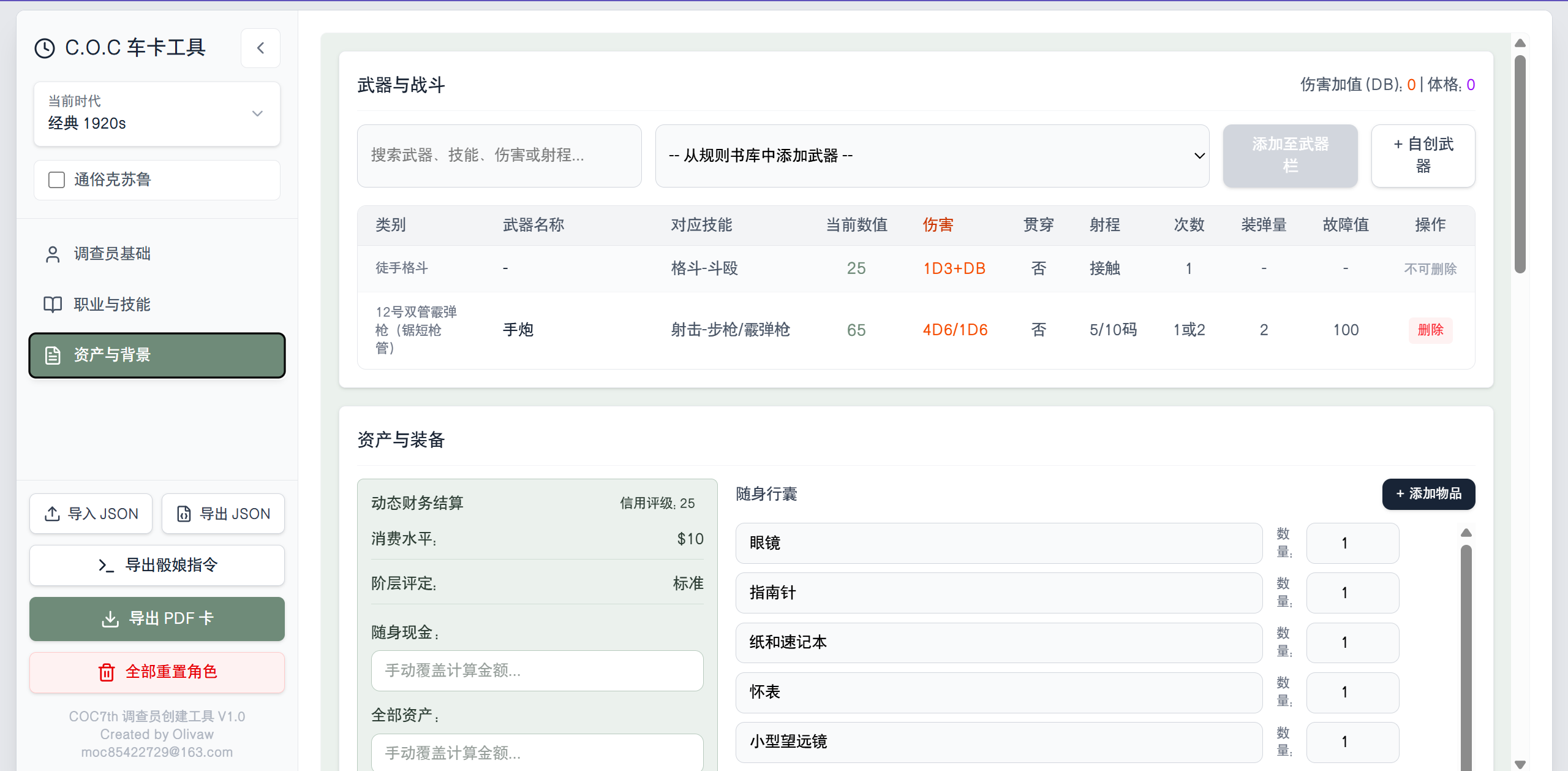Image resolution: width=1568 pixels, height=771 pixels.
Task: Collapse the sidebar with the chevron button
Action: tap(260, 48)
